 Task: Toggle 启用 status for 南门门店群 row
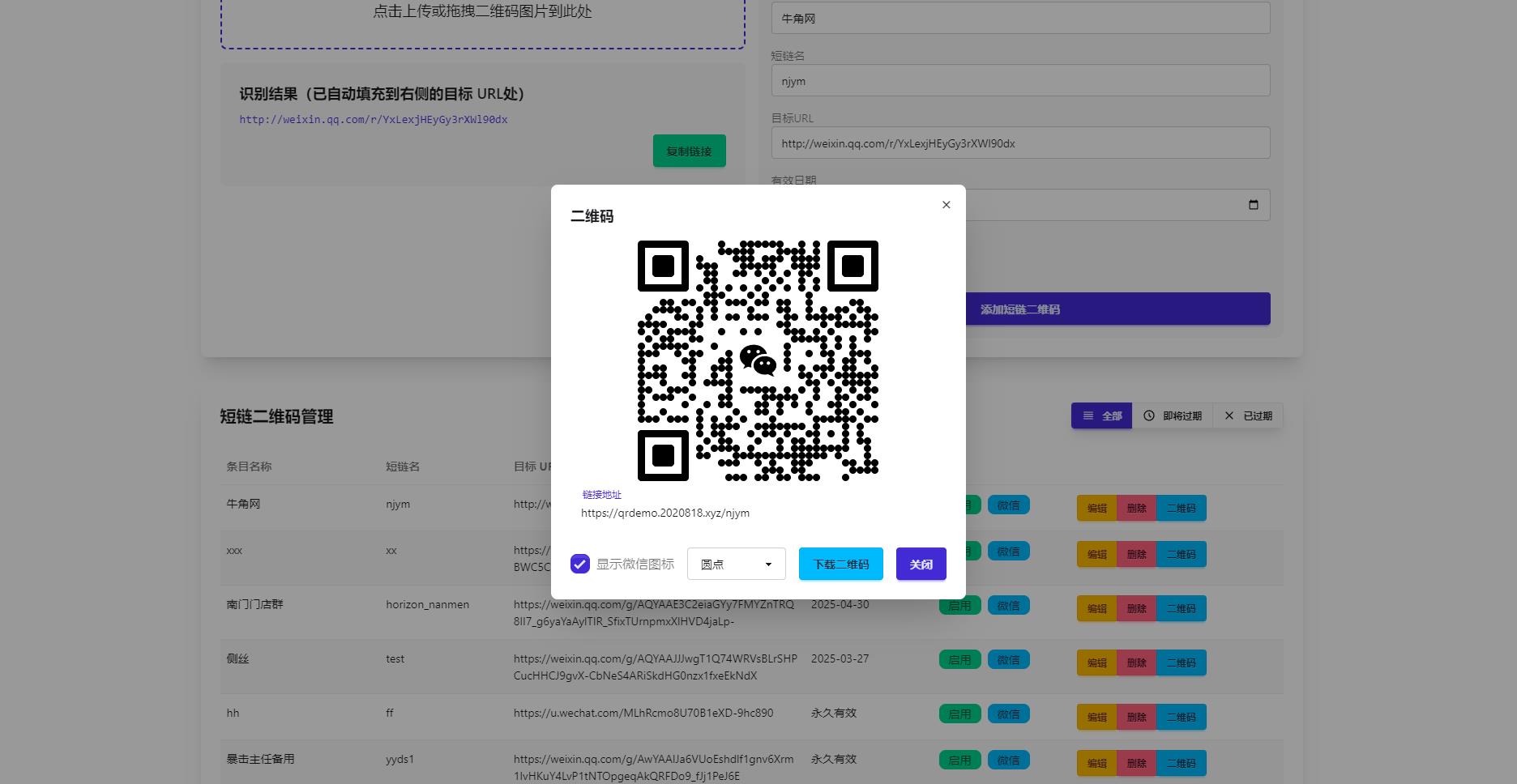[959, 605]
